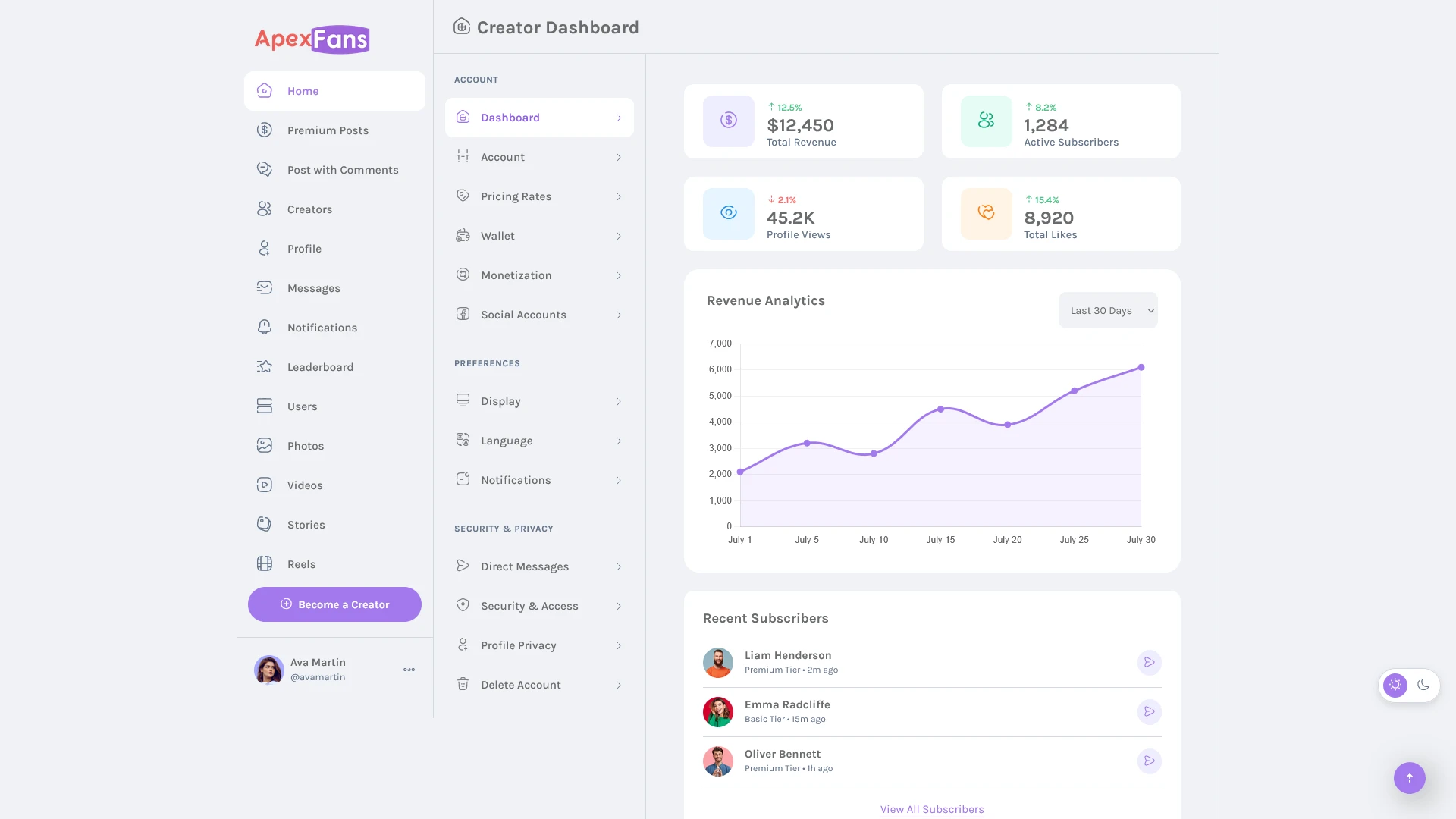Click the Creators people icon

pyautogui.click(x=264, y=209)
